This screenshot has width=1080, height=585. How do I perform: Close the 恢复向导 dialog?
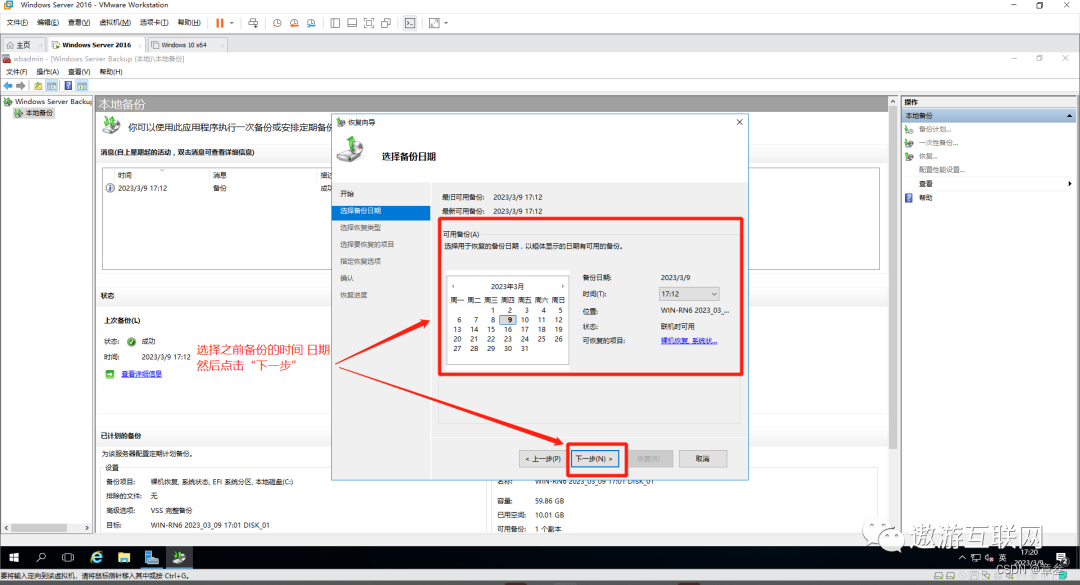point(740,122)
